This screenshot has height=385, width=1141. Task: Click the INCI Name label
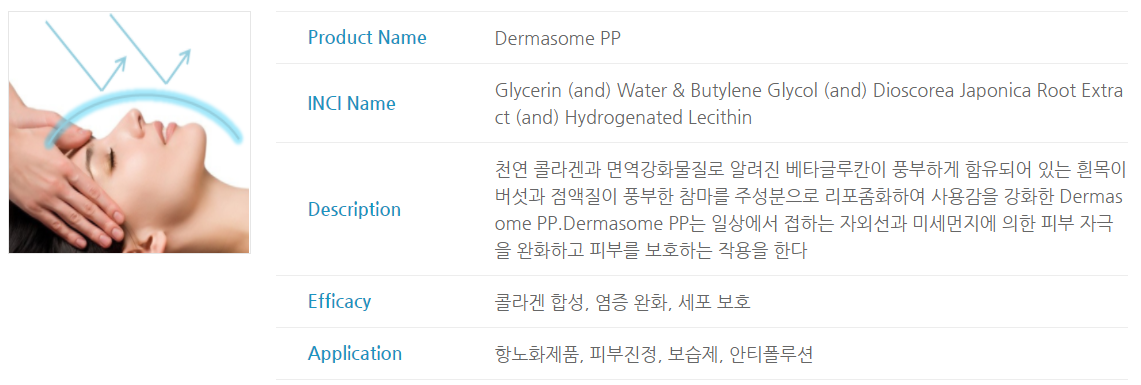click(x=351, y=103)
